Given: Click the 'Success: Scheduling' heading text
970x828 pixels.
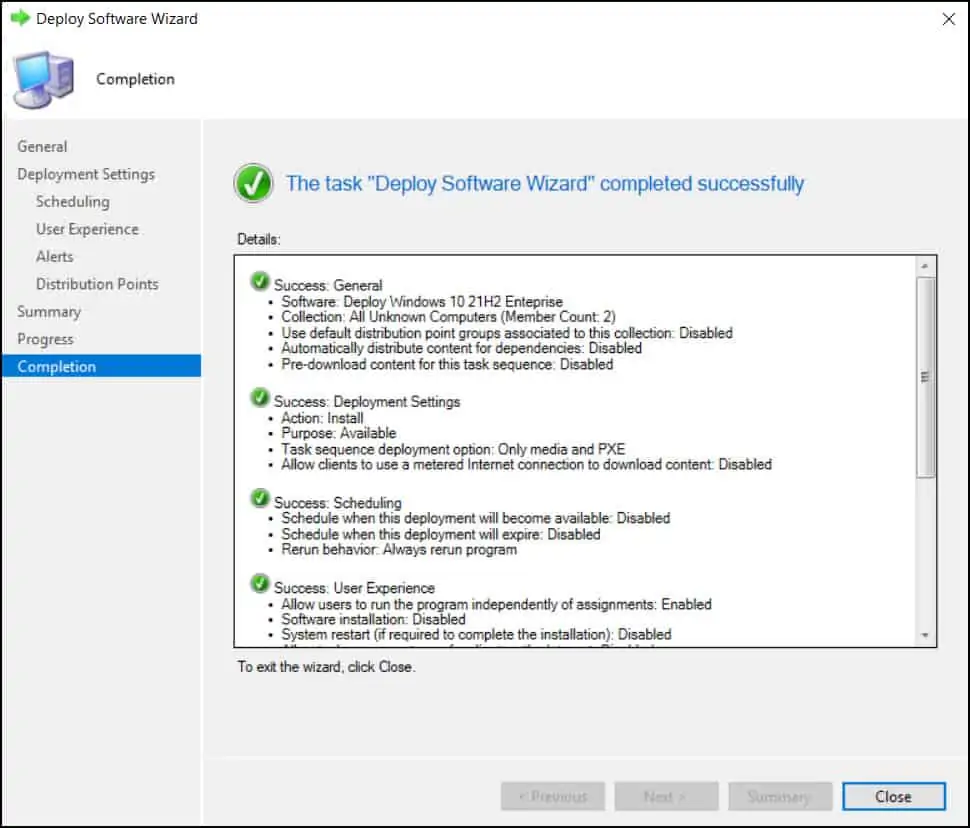Looking at the screenshot, I should [338, 502].
